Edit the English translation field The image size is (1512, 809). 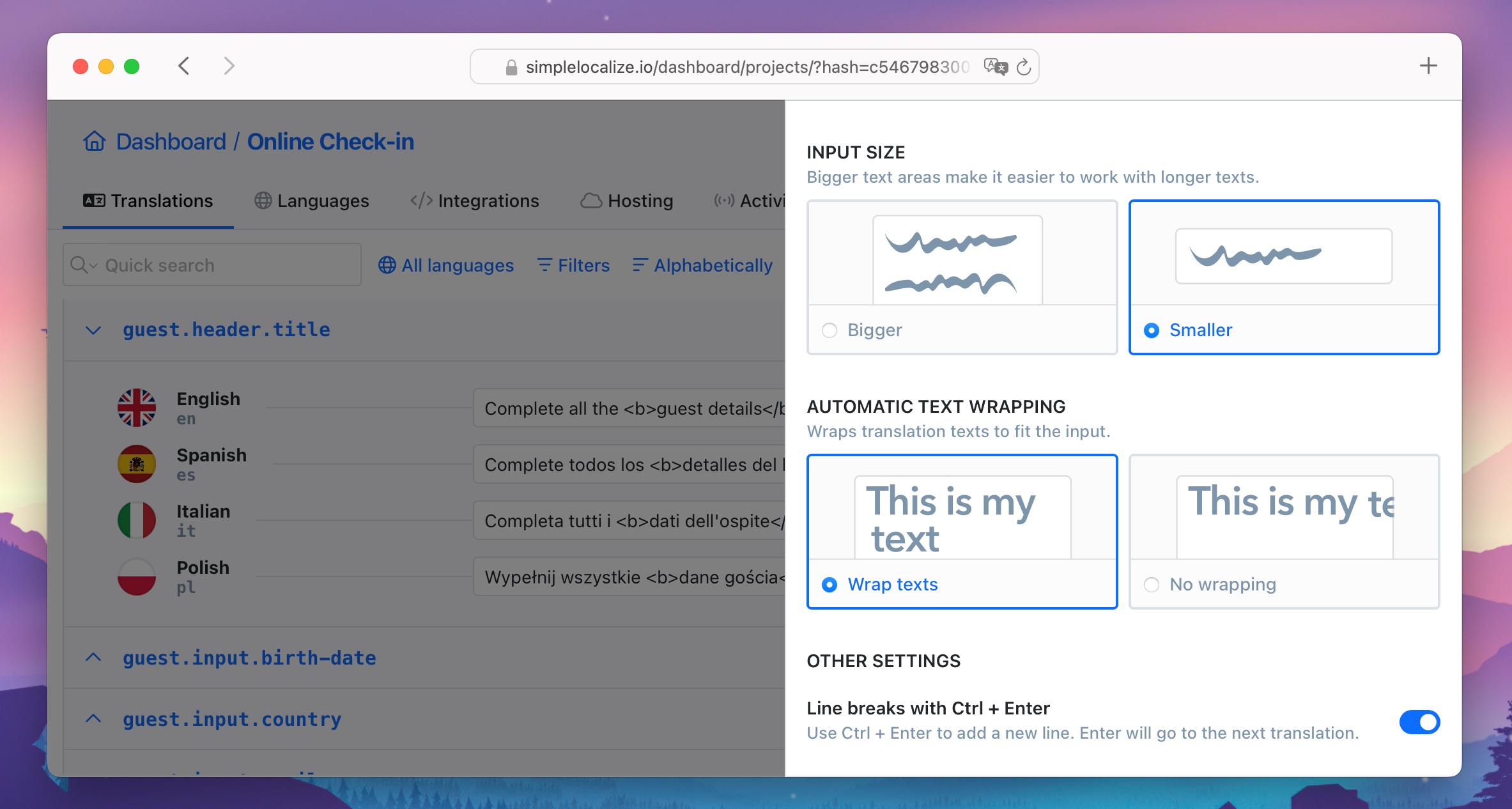(629, 408)
